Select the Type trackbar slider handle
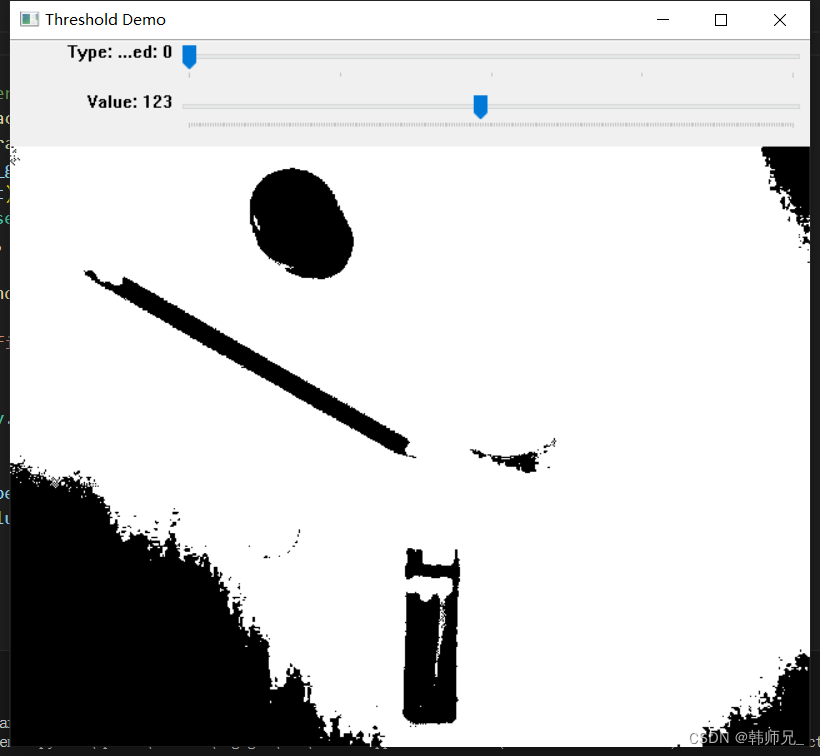Viewport: 820px width, 756px height. click(x=189, y=57)
